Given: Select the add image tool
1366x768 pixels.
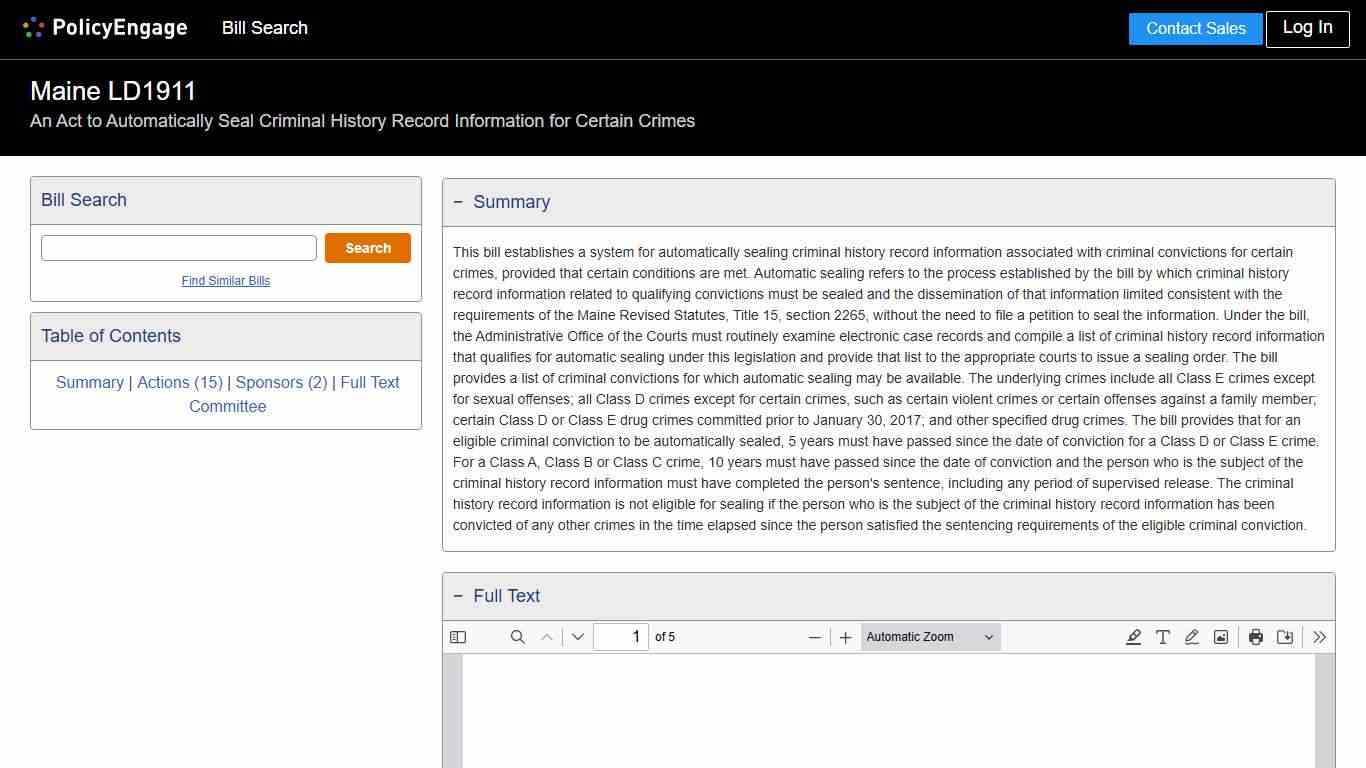Looking at the screenshot, I should coord(1221,637).
